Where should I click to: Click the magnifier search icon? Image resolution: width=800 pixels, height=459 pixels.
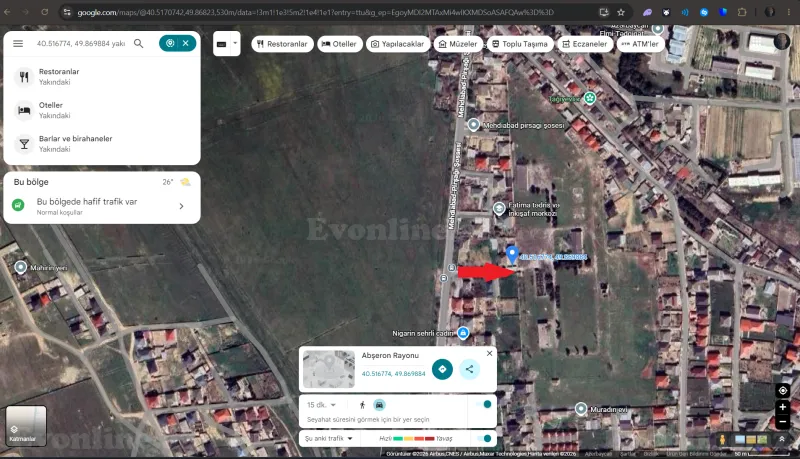point(138,43)
